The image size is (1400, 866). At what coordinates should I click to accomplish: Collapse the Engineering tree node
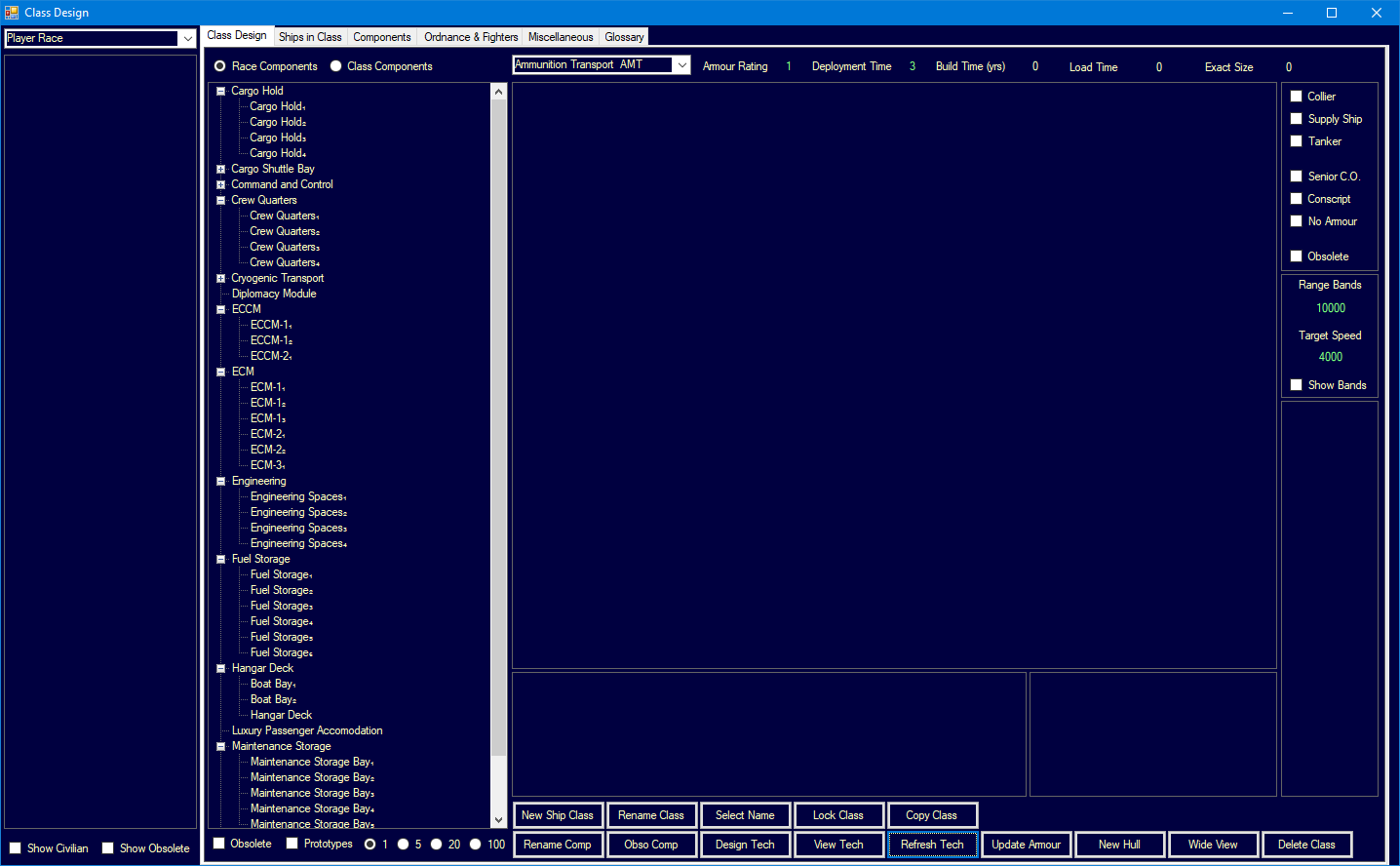(x=221, y=481)
